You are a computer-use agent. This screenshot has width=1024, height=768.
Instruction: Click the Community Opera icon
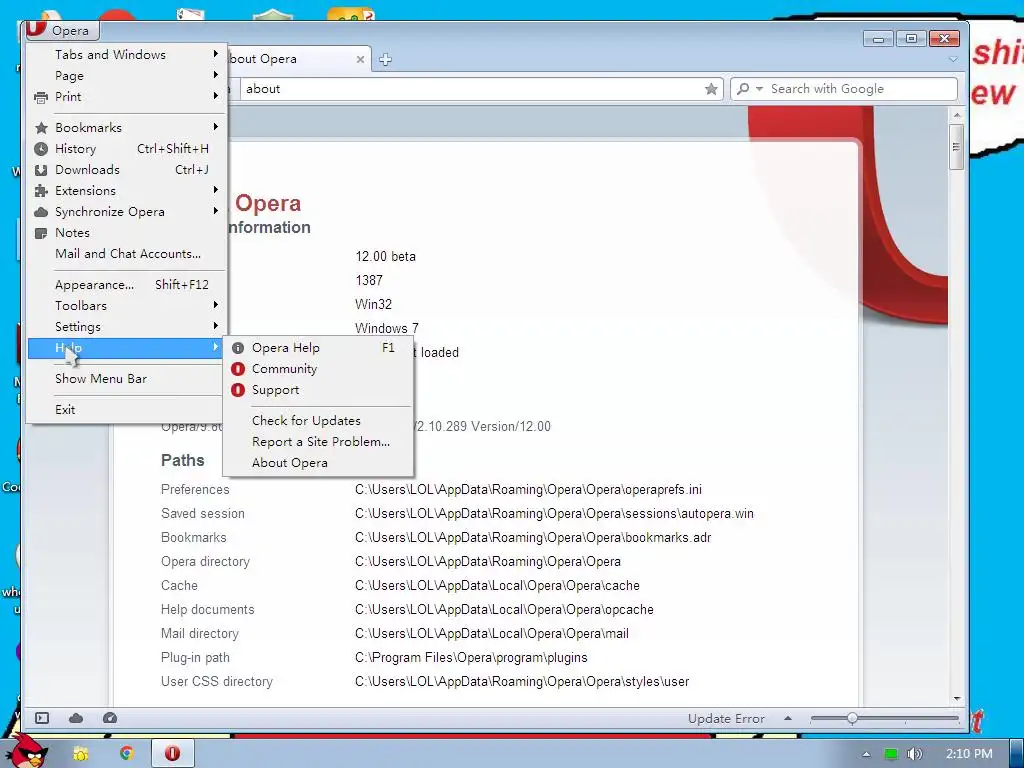[x=238, y=369]
